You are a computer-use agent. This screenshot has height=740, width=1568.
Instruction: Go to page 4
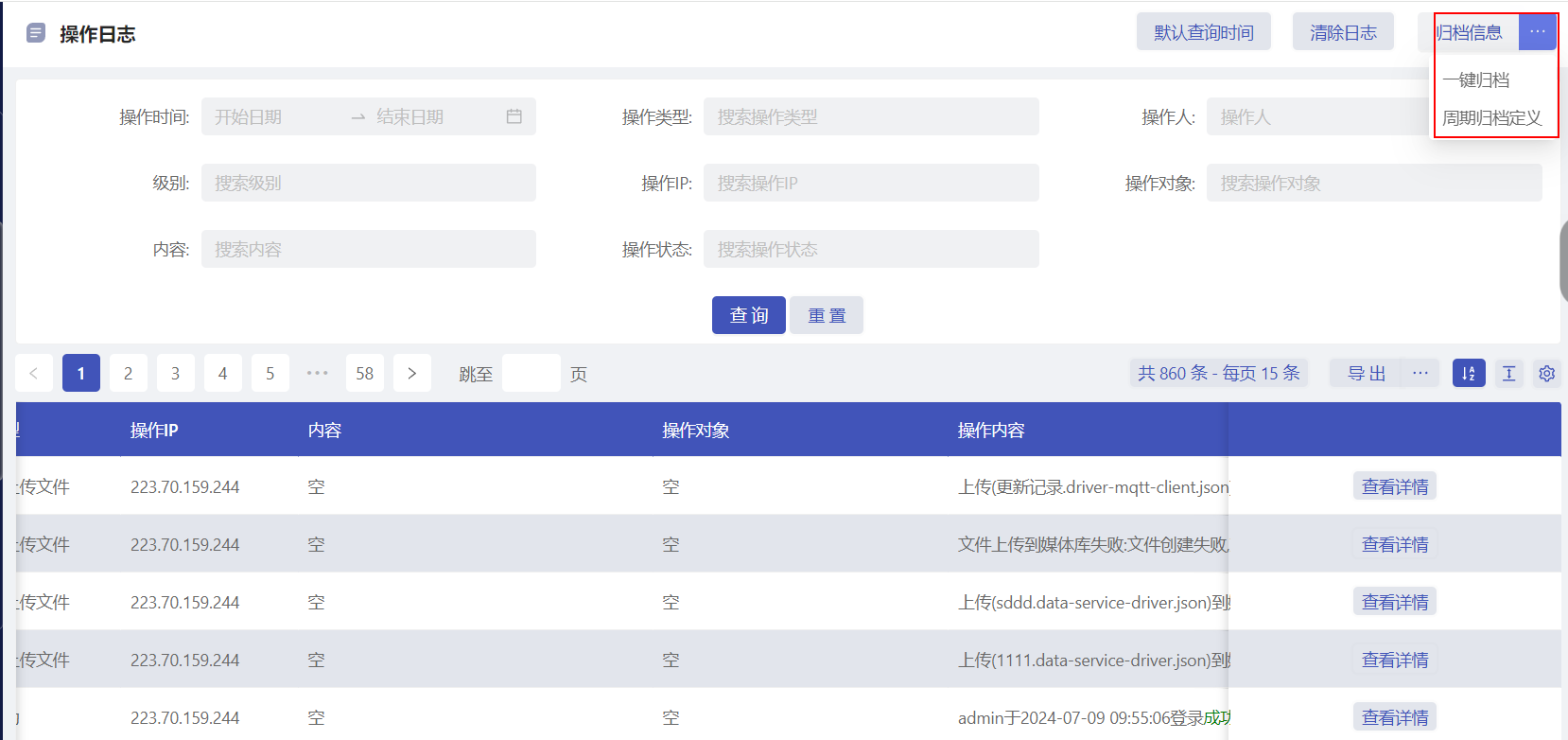223,373
